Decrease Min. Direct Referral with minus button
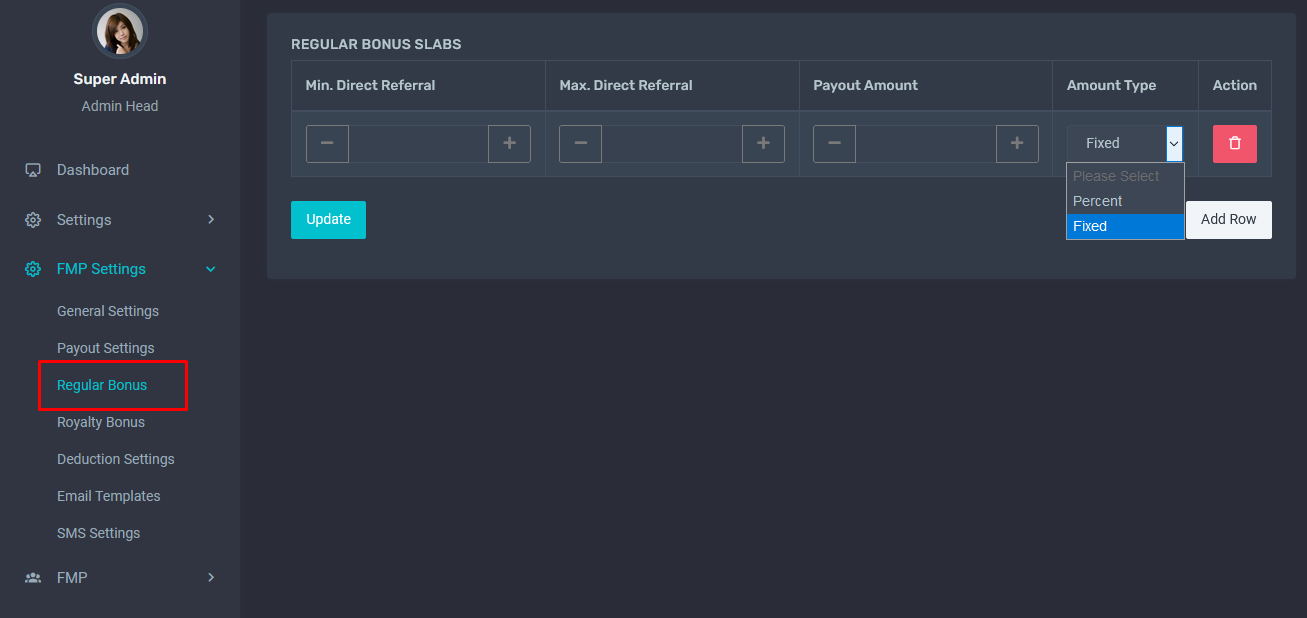1307x618 pixels. pyautogui.click(x=327, y=144)
